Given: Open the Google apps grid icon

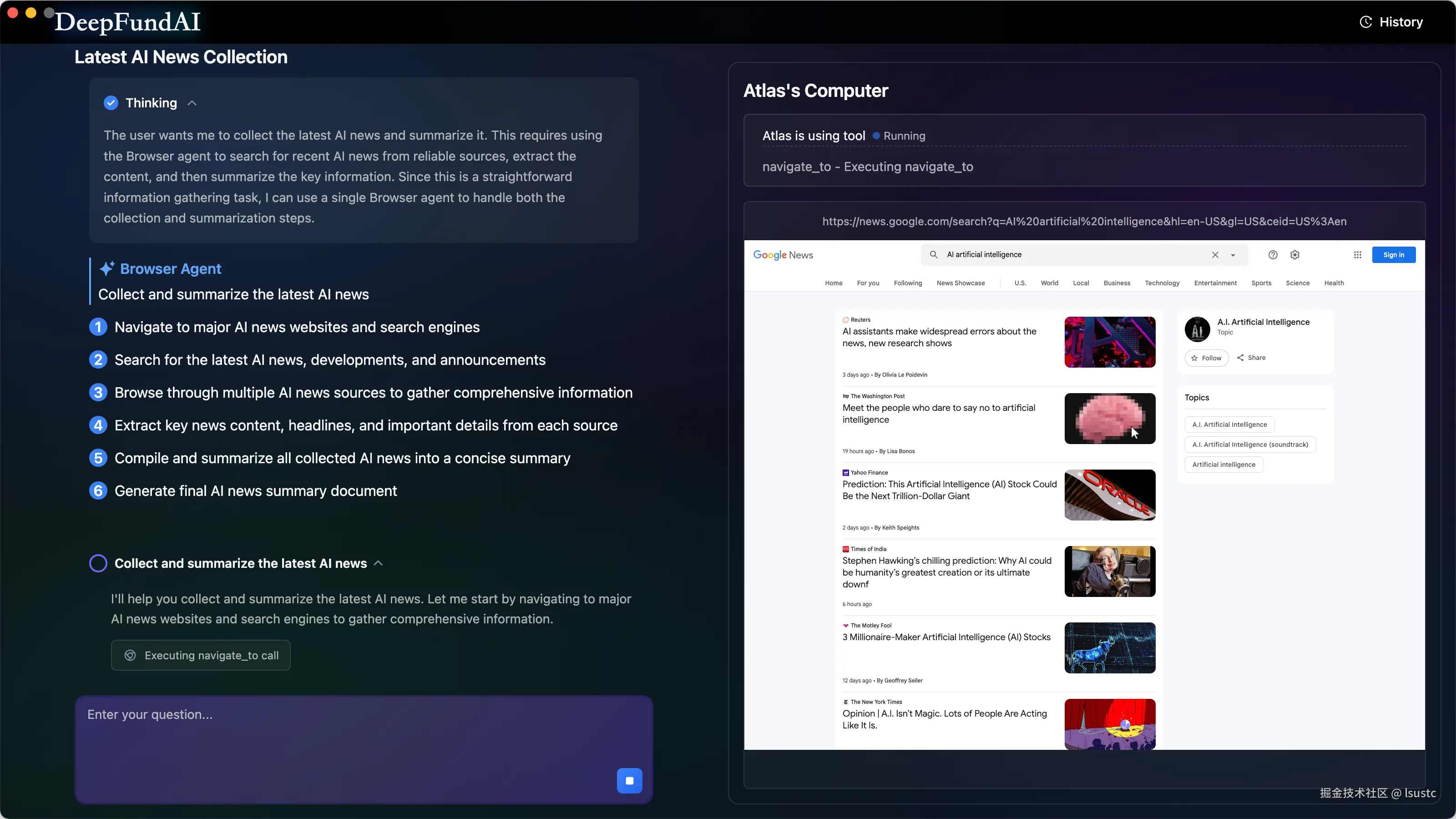Looking at the screenshot, I should click(x=1357, y=255).
